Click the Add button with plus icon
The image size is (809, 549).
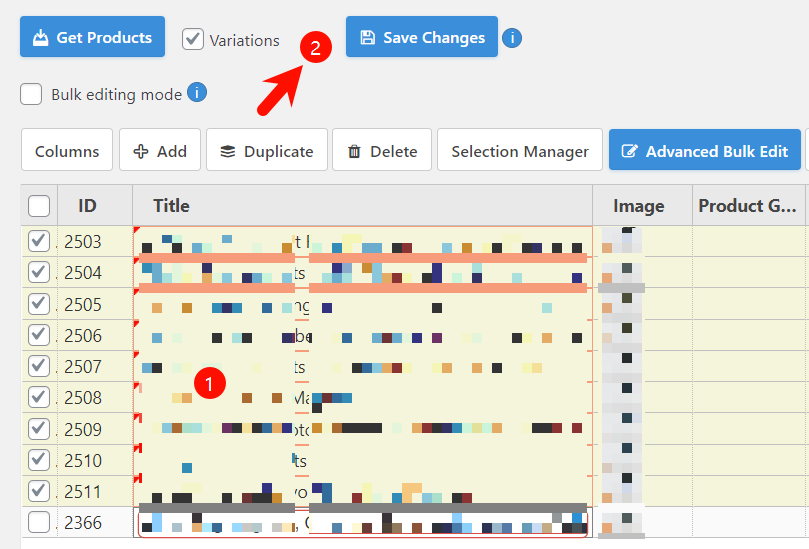coord(160,150)
